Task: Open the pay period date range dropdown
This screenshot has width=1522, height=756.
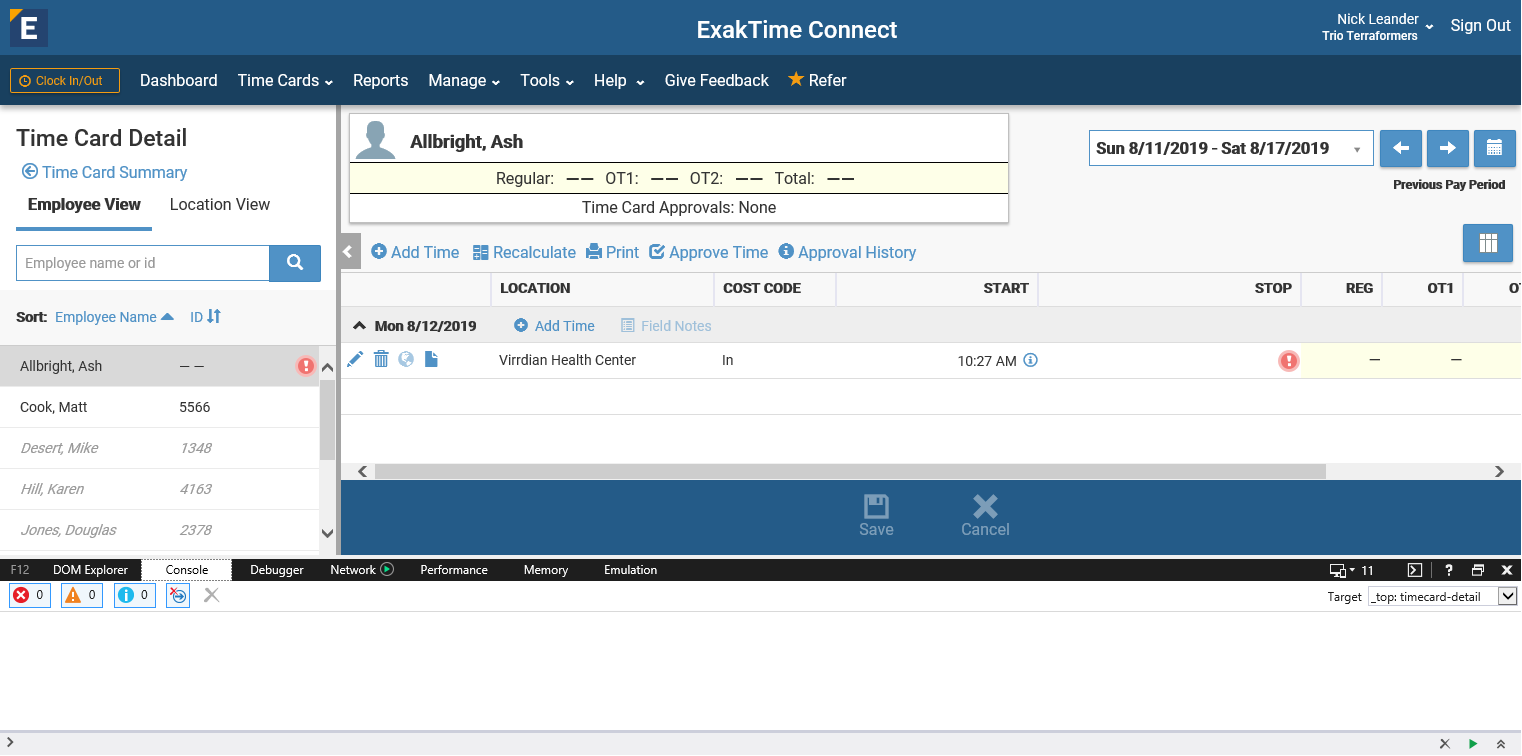Action: click(x=1230, y=148)
